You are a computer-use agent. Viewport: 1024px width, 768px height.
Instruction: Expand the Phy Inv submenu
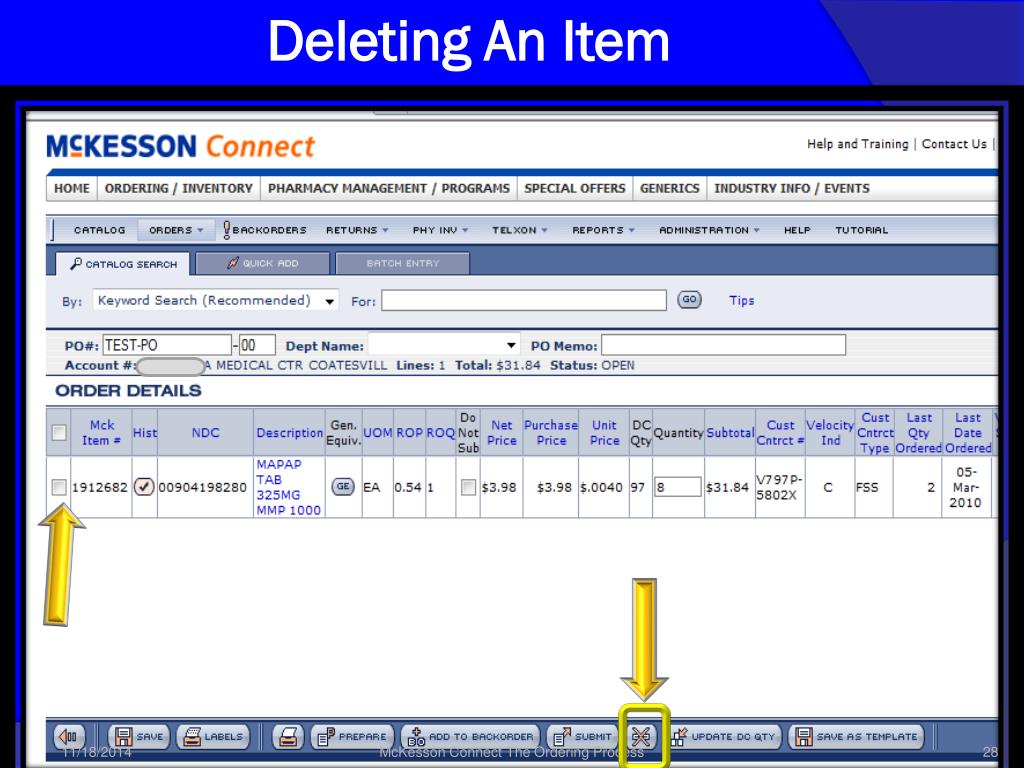[440, 230]
